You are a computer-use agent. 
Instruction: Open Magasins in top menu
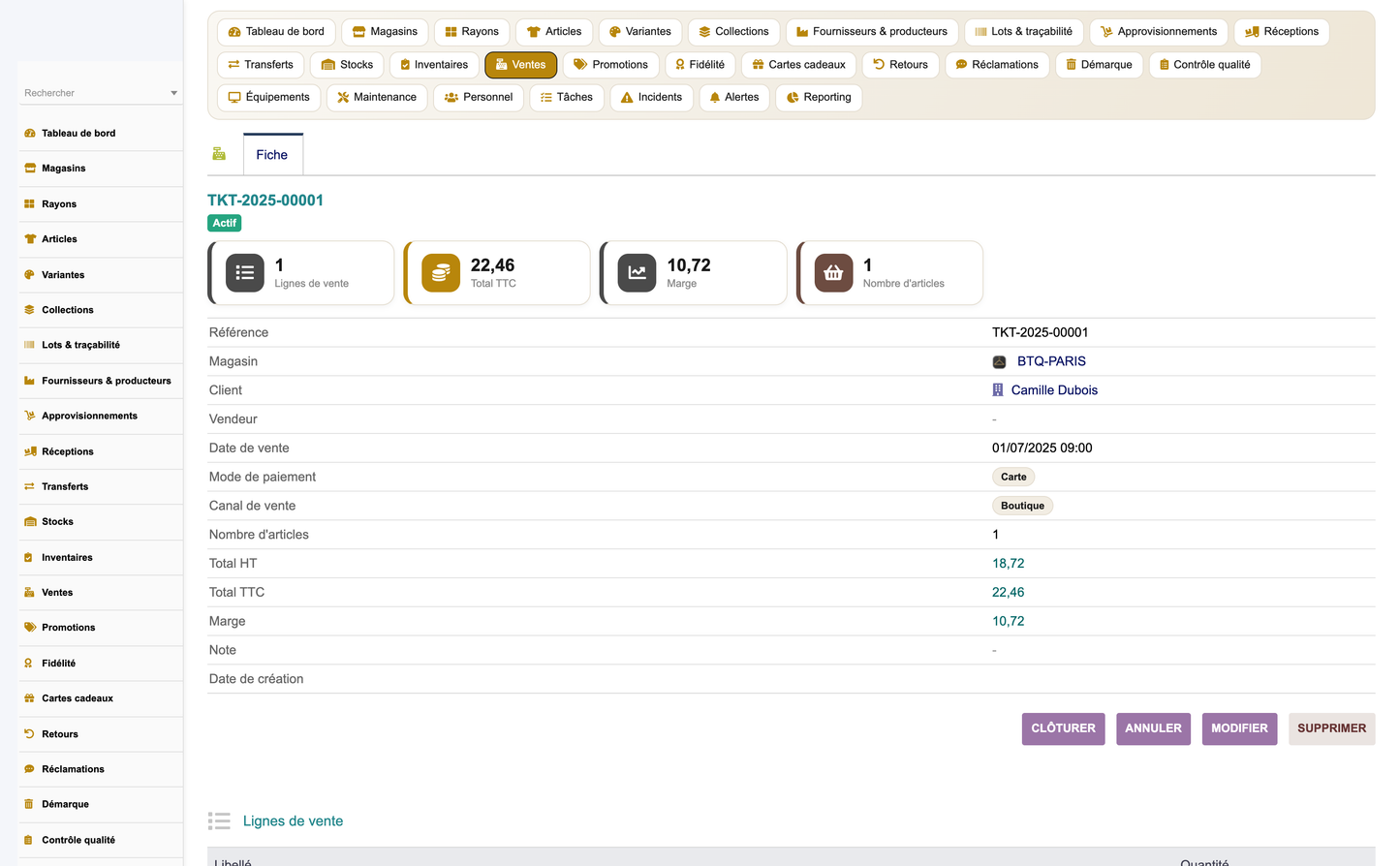coord(385,32)
